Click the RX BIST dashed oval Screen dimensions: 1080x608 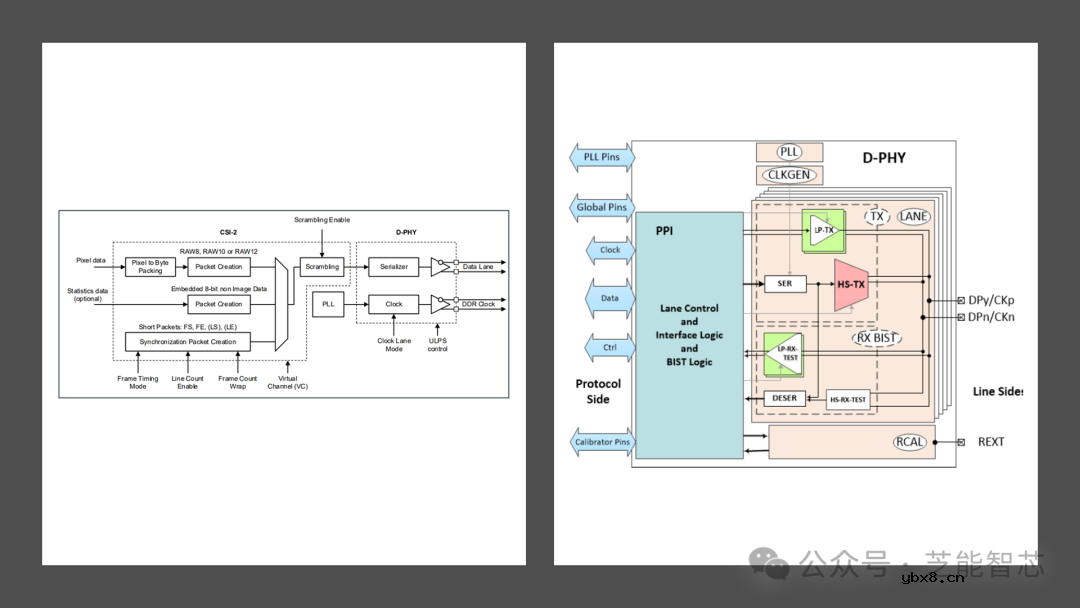pos(877,338)
